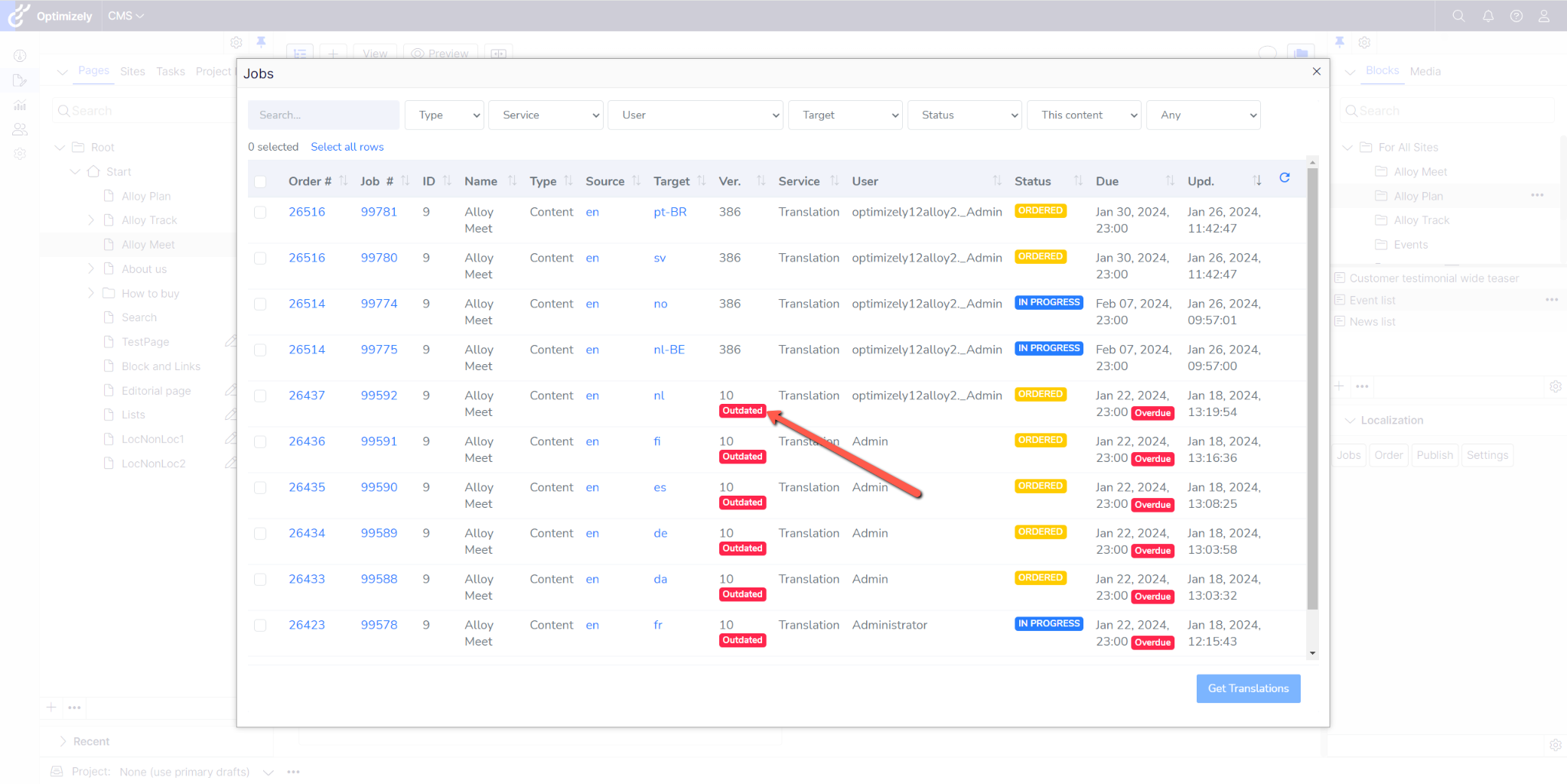Sort by the Name column sort arrows
The height and width of the screenshot is (784, 1567).
tap(513, 181)
